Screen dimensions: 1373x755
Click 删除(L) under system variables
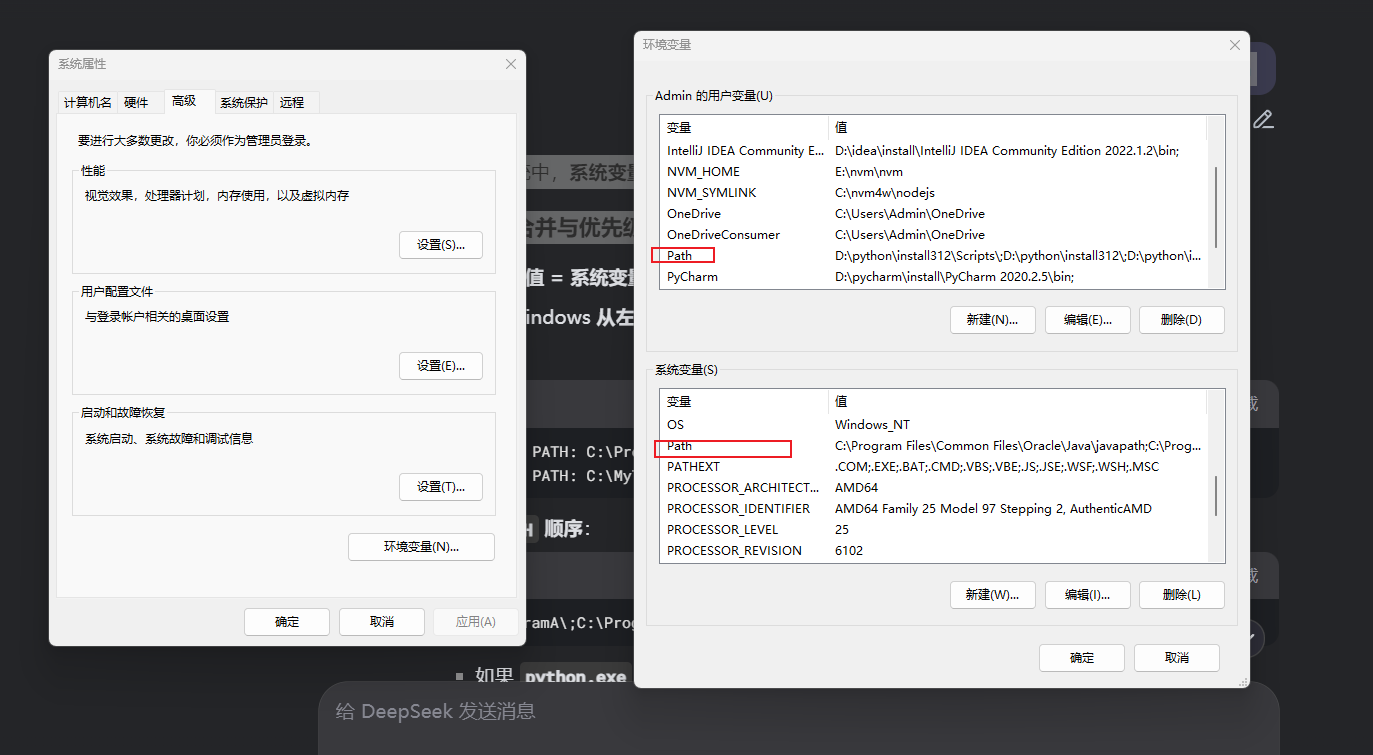pos(1181,594)
